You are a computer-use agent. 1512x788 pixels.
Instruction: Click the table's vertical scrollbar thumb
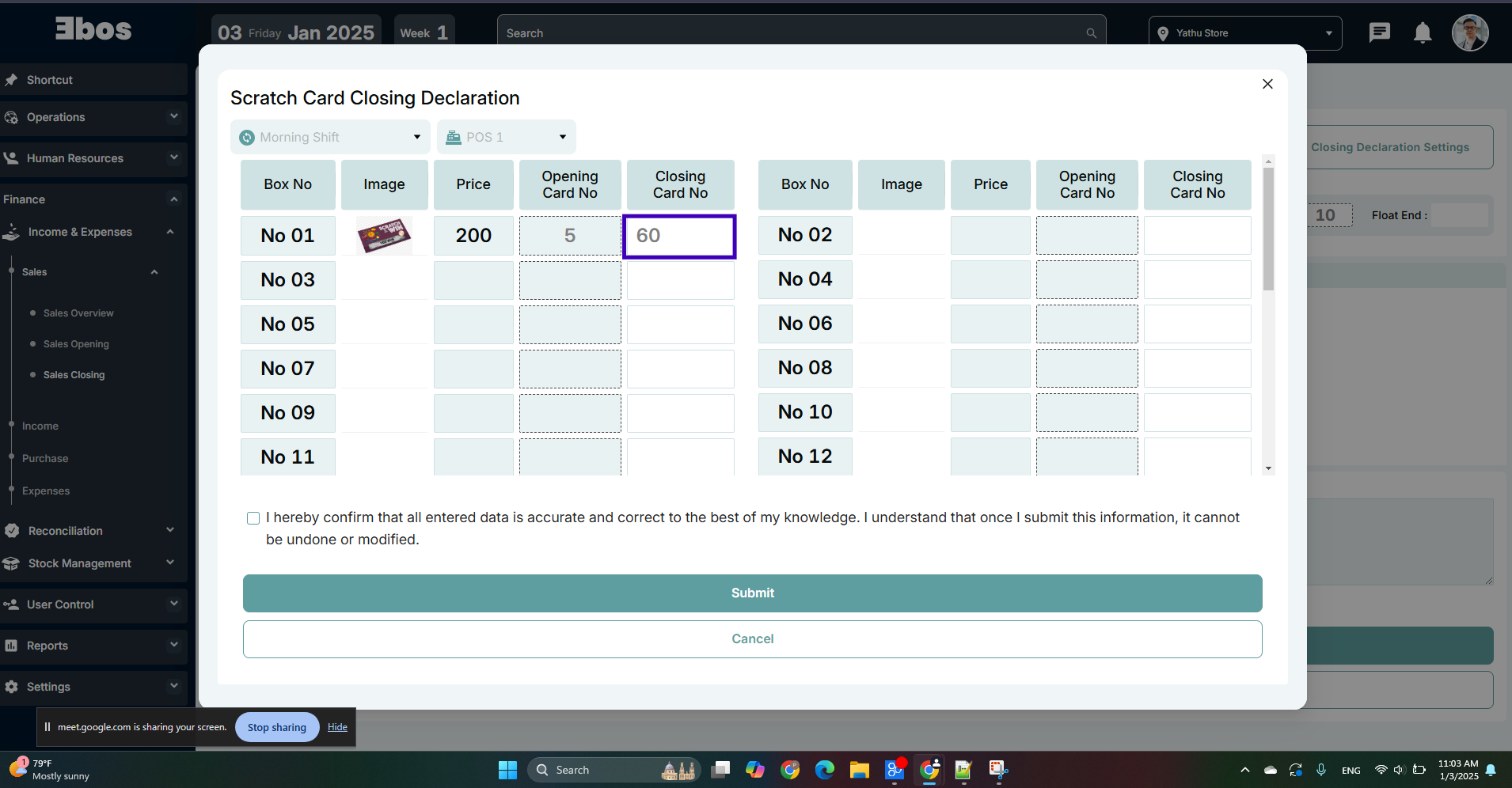pyautogui.click(x=1268, y=229)
